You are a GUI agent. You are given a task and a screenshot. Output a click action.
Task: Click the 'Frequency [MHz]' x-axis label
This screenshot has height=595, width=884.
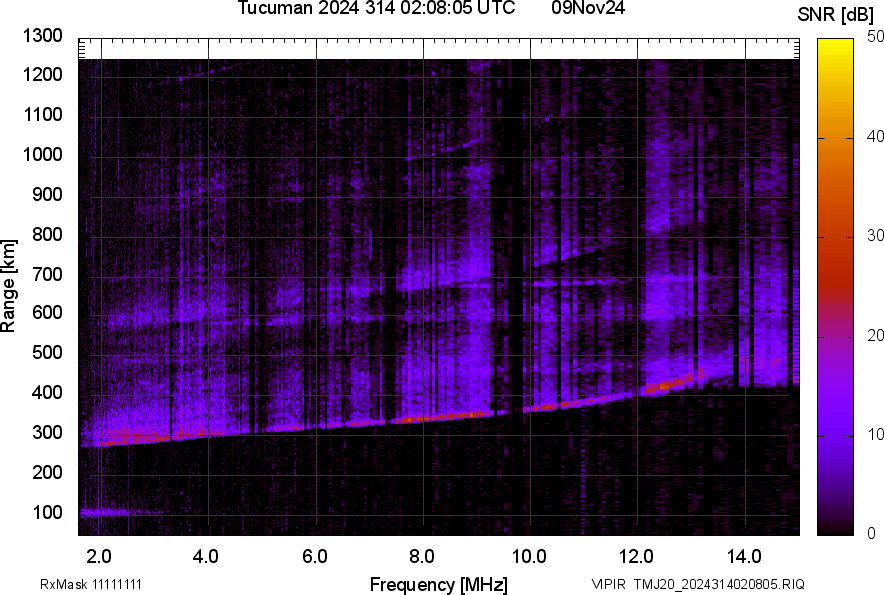[438, 584]
